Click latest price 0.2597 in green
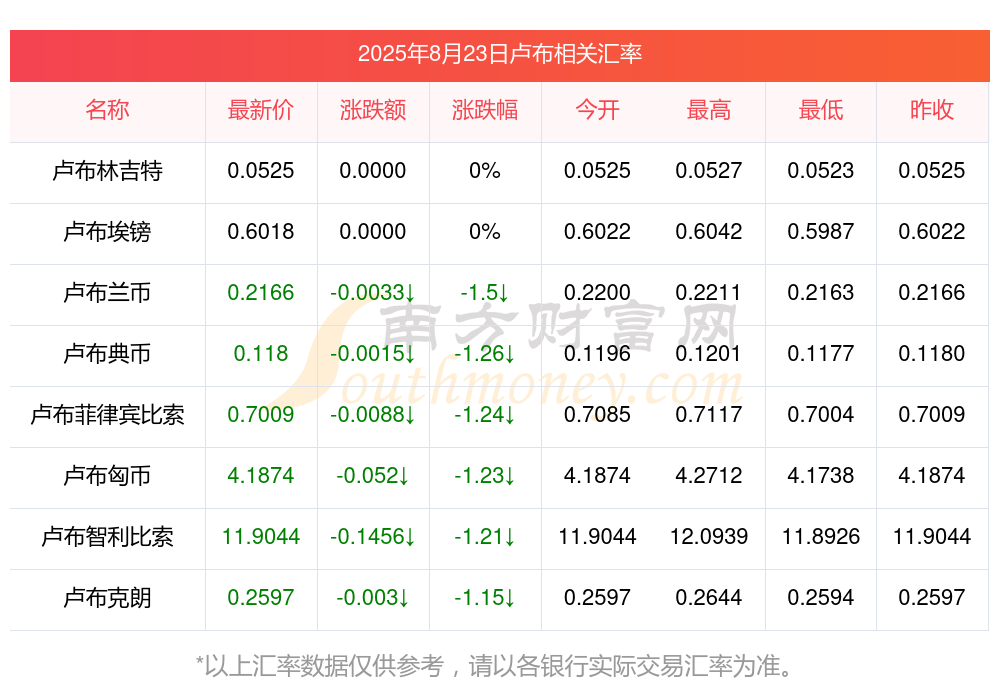Viewport: 1000px width, 698px height. (x=261, y=598)
